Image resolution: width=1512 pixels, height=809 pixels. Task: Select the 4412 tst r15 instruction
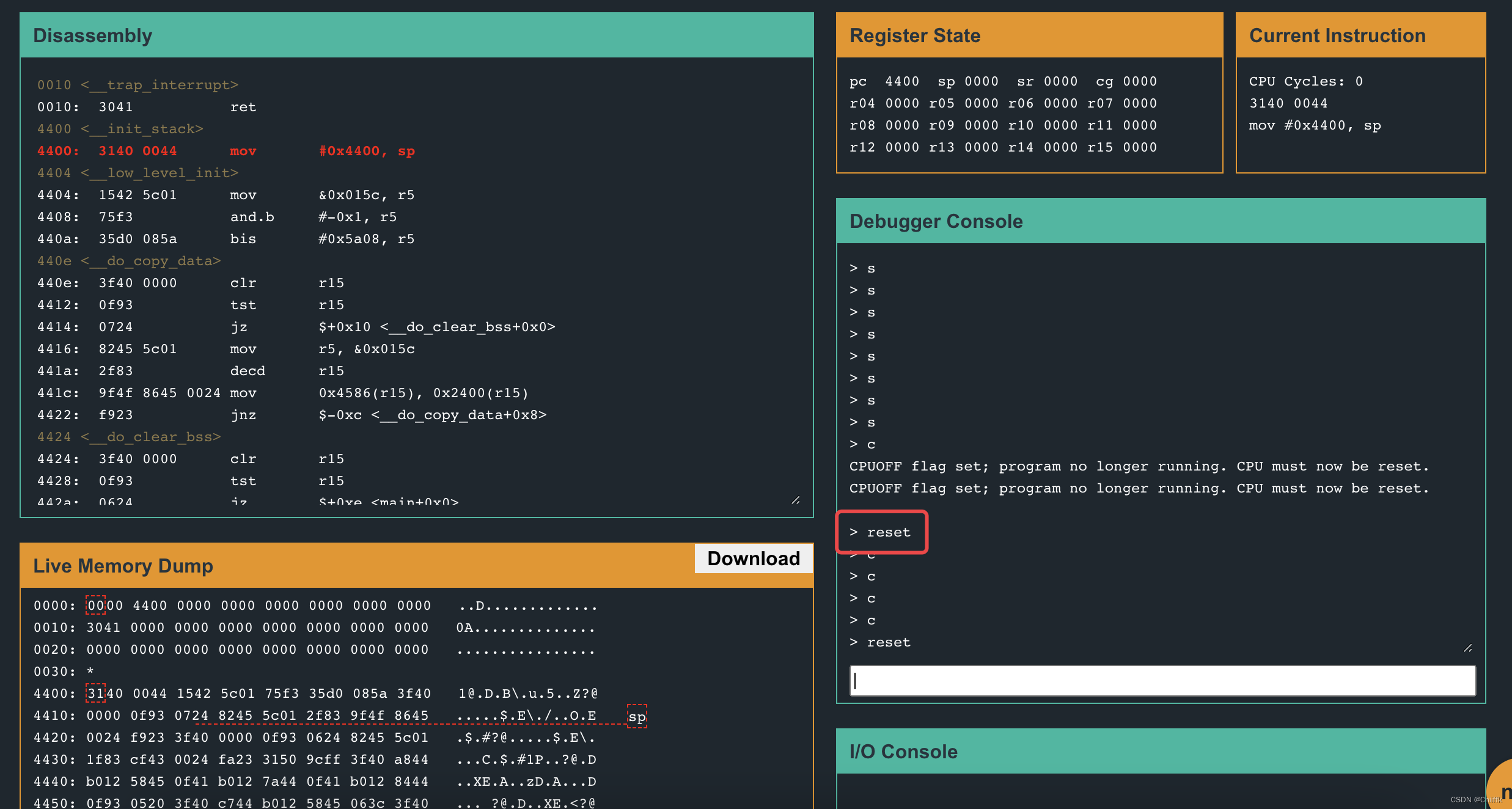tap(191, 305)
